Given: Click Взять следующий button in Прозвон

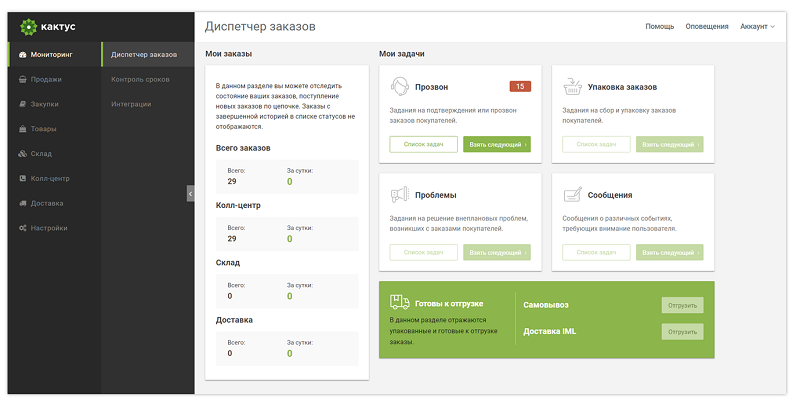Looking at the screenshot, I should 497,145.
